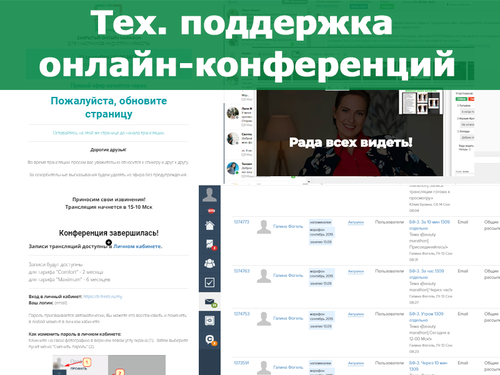
Task: Click the green button in participants panel
Action: pyautogui.click(x=462, y=99)
